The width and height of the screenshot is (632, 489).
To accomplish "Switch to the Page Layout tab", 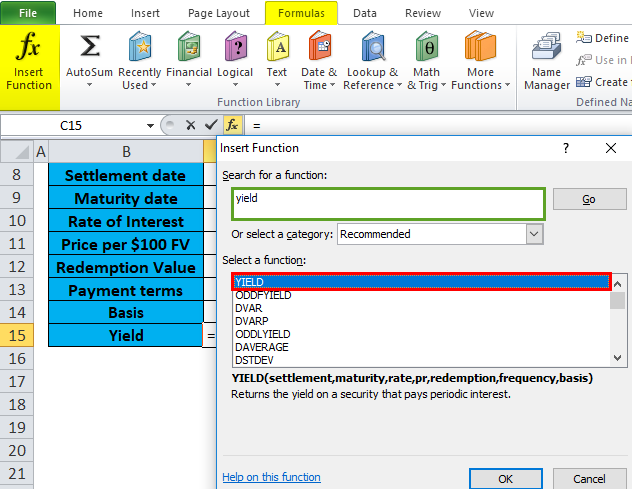I will click(x=219, y=13).
